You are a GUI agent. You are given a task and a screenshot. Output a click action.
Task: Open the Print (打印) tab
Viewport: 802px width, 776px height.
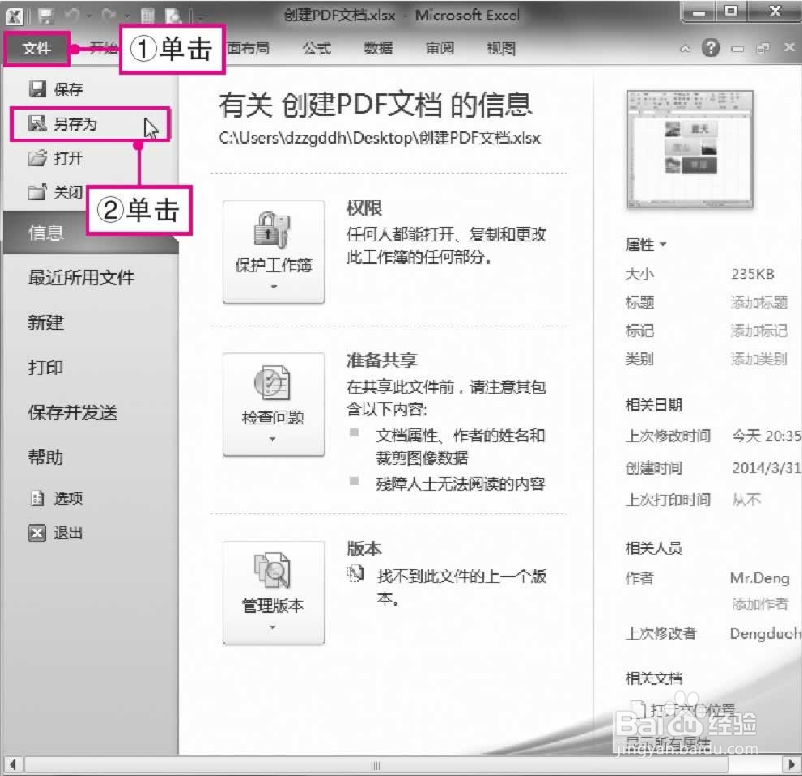click(x=46, y=367)
